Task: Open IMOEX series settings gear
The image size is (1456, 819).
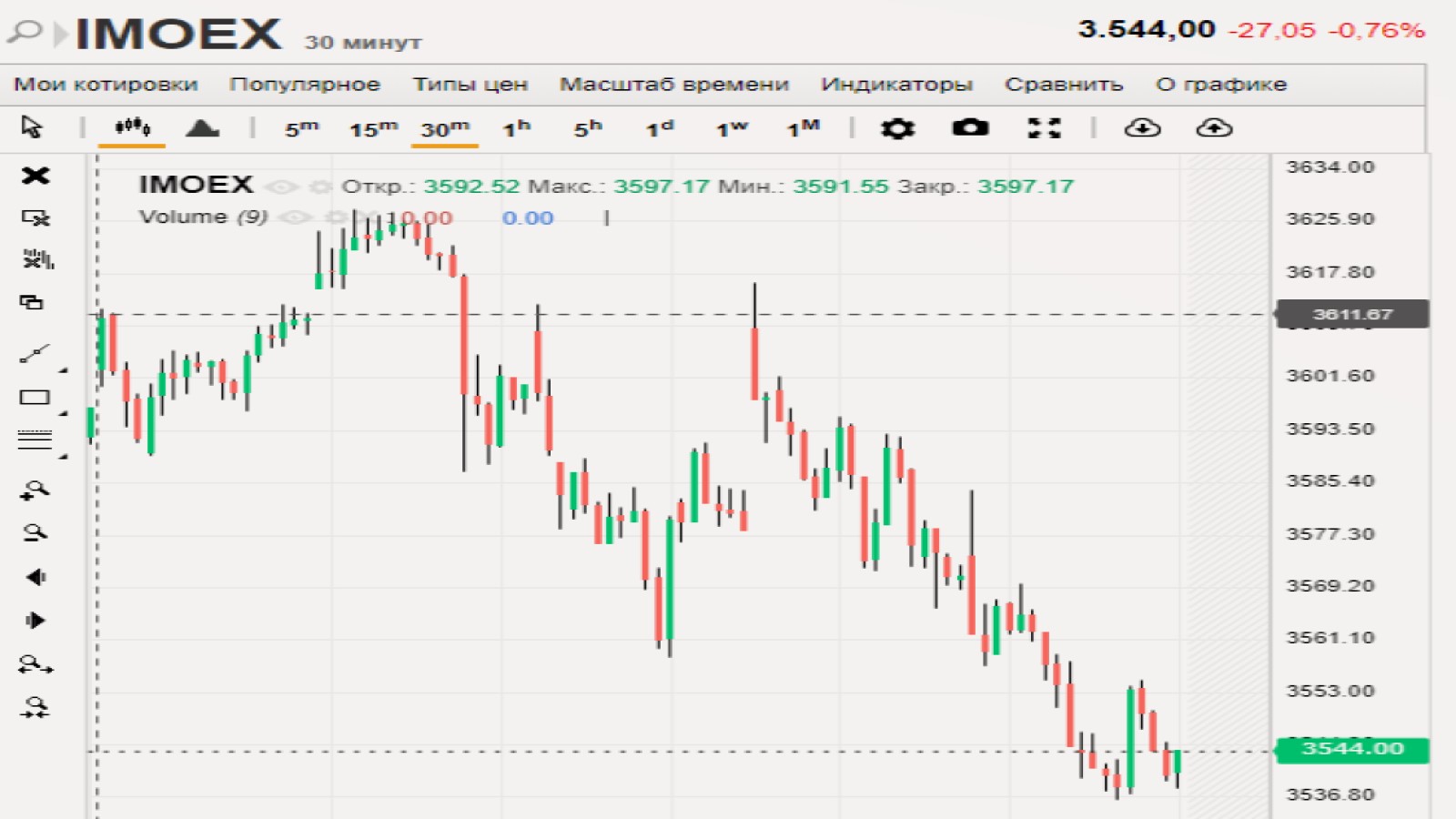Action: click(320, 187)
